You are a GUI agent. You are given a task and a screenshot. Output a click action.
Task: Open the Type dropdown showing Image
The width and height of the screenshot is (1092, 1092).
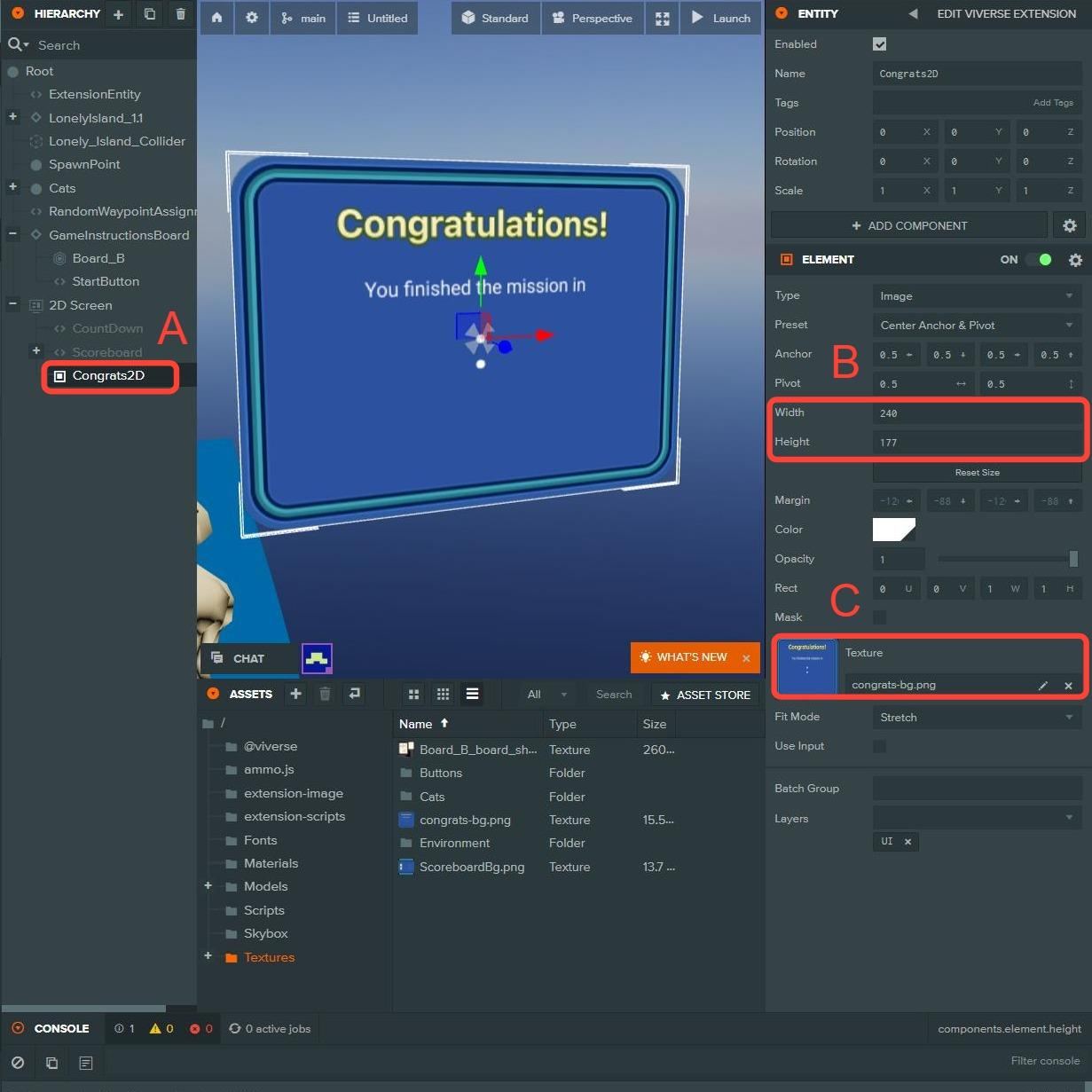pyautogui.click(x=977, y=296)
